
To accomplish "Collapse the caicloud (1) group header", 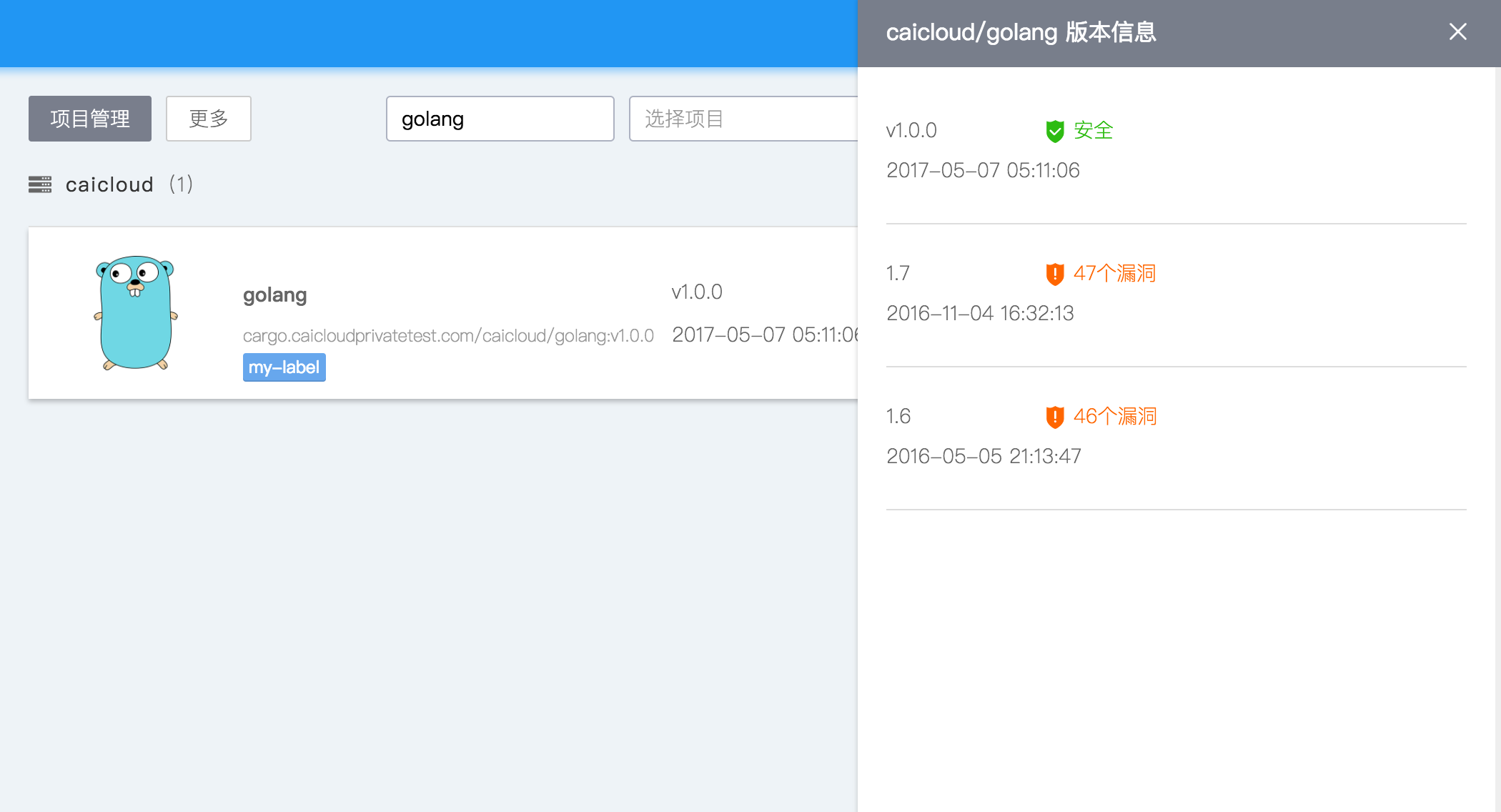I will [109, 184].
